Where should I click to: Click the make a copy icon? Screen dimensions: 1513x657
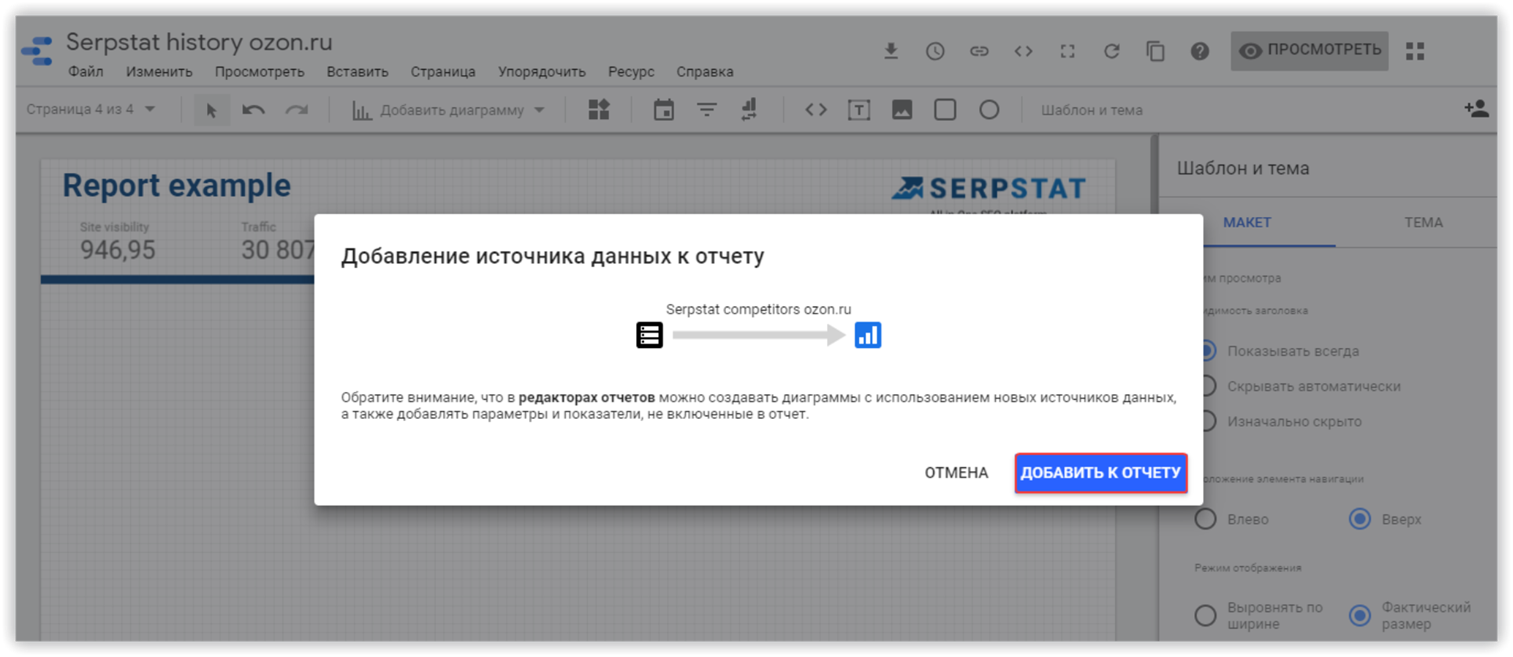coord(1155,51)
